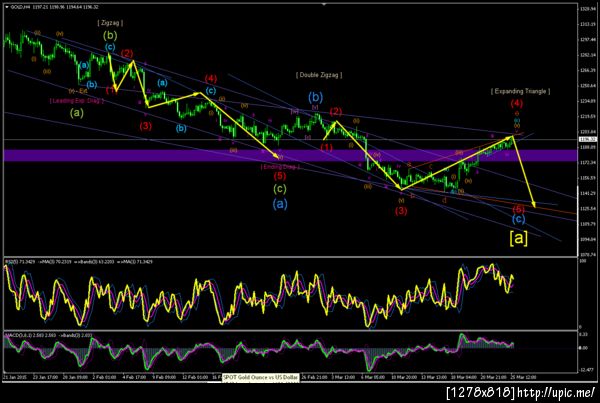Select the '[ Zigzag ]' chart label
Screen dimensions: 600x403
[x=110, y=23]
